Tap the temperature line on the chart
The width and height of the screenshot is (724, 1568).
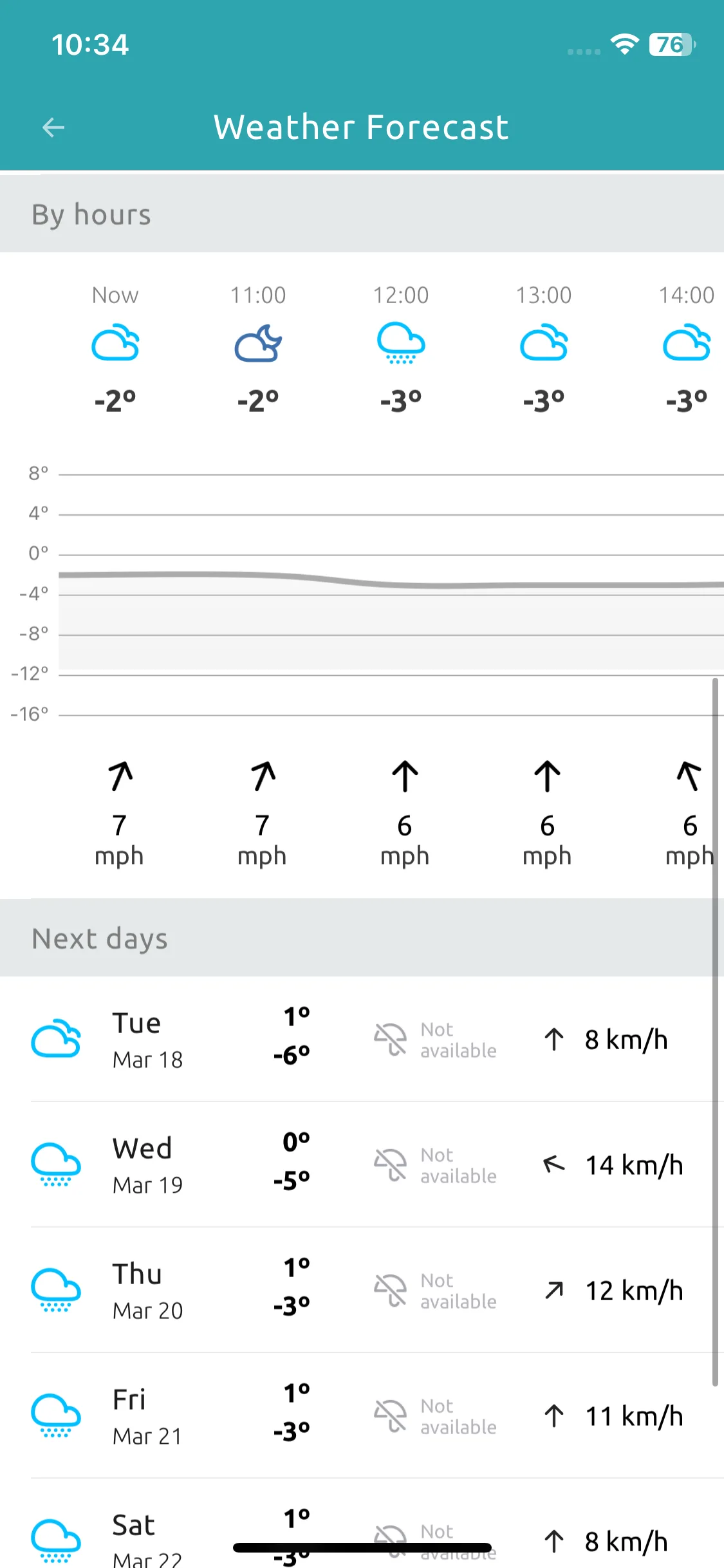(391, 580)
